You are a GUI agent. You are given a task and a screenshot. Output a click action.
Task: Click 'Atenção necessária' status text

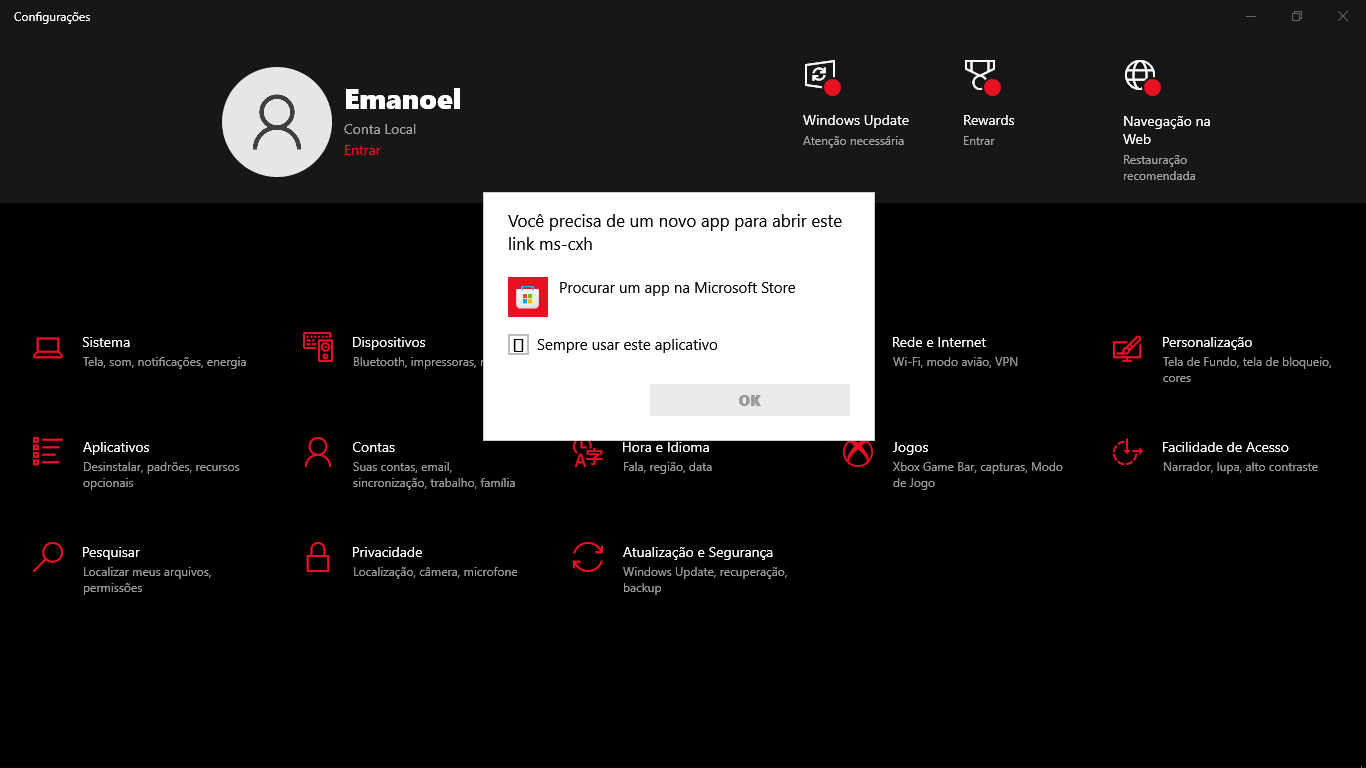(x=853, y=141)
